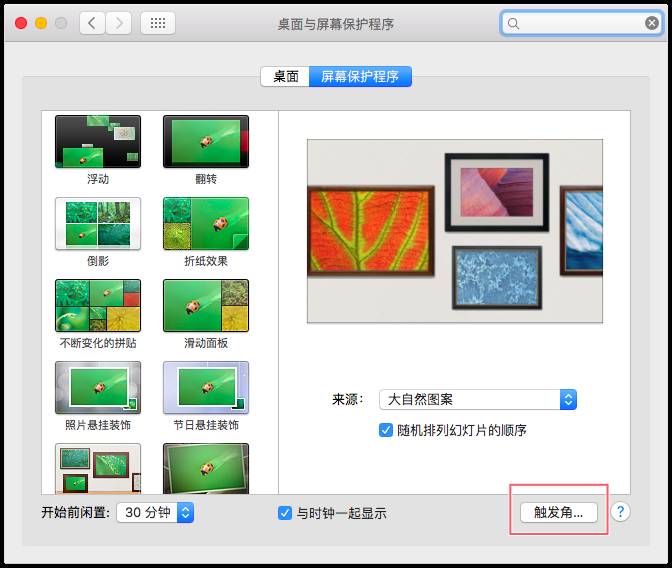Toggle 与时钟一起显示 checkbox
This screenshot has height=568, width=672.
point(285,513)
